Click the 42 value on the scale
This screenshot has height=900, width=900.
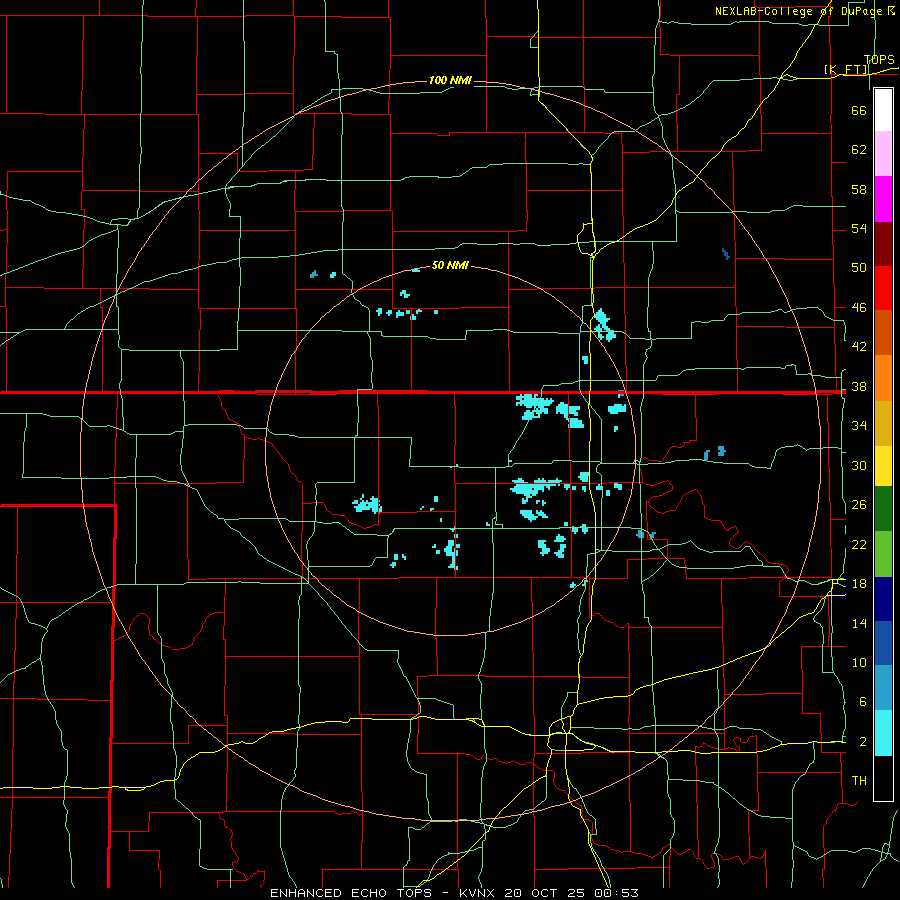(x=859, y=347)
